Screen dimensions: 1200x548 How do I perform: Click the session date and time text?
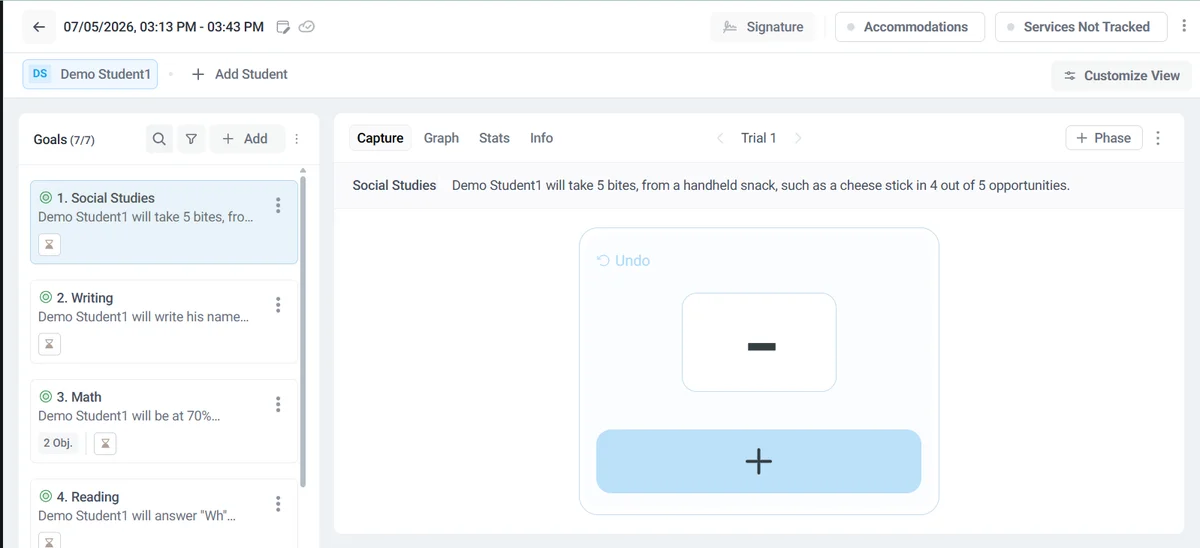(164, 27)
